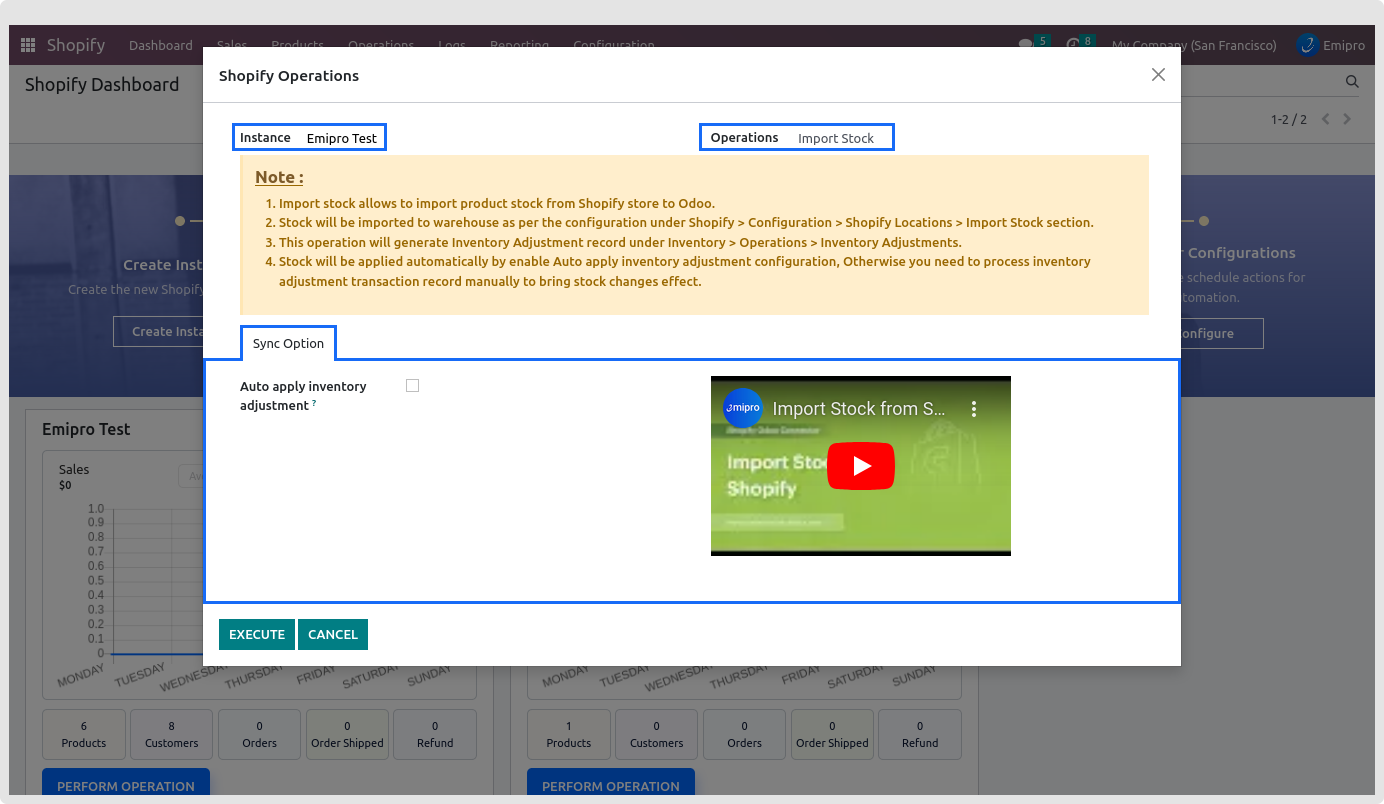The image size is (1384, 804).
Task: Click the Emipro Test card title
Action: [x=86, y=429]
